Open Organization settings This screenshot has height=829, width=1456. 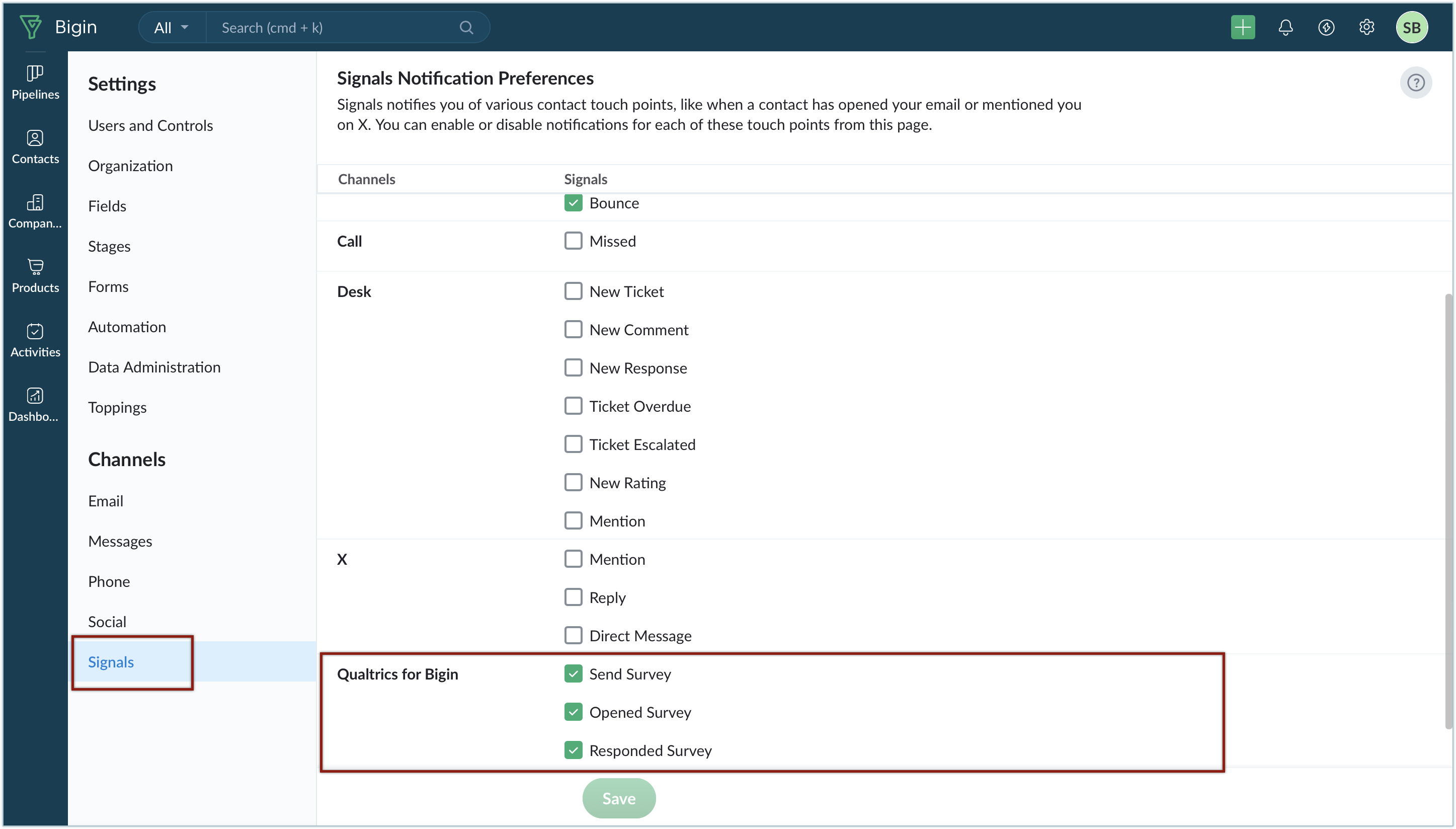[x=130, y=166]
